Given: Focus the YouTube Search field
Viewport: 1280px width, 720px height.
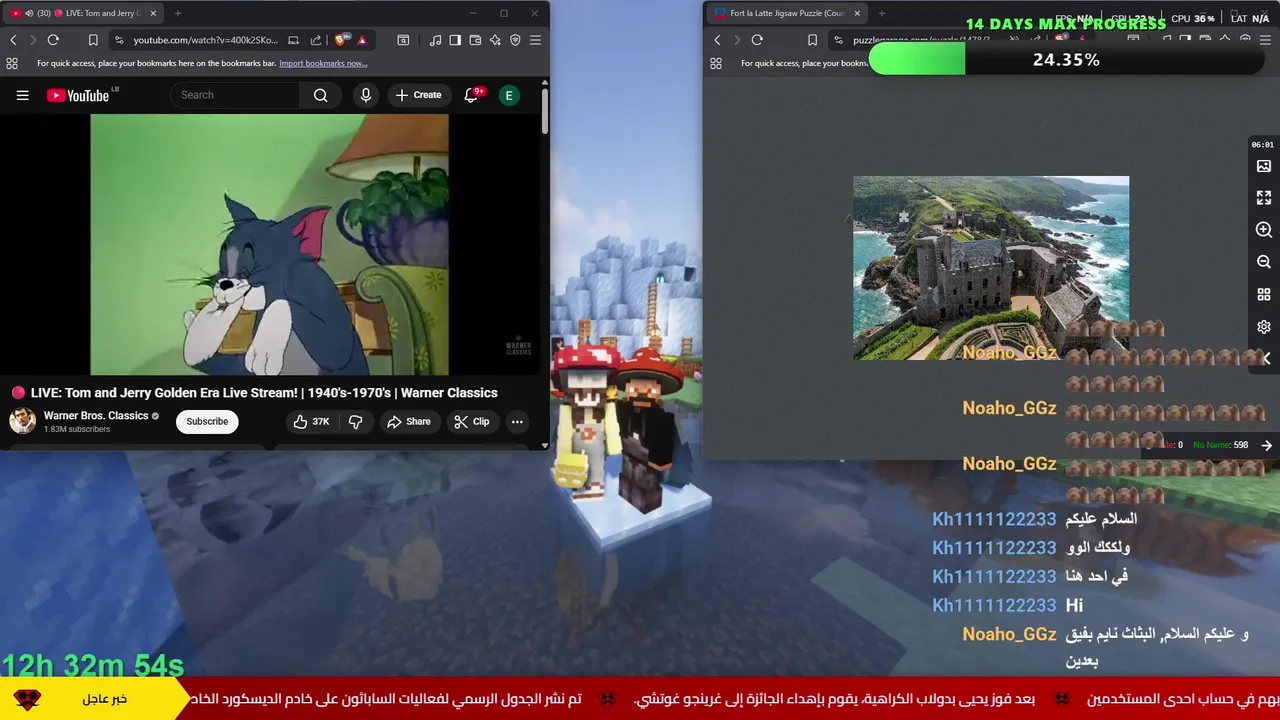Looking at the screenshot, I should tap(236, 95).
